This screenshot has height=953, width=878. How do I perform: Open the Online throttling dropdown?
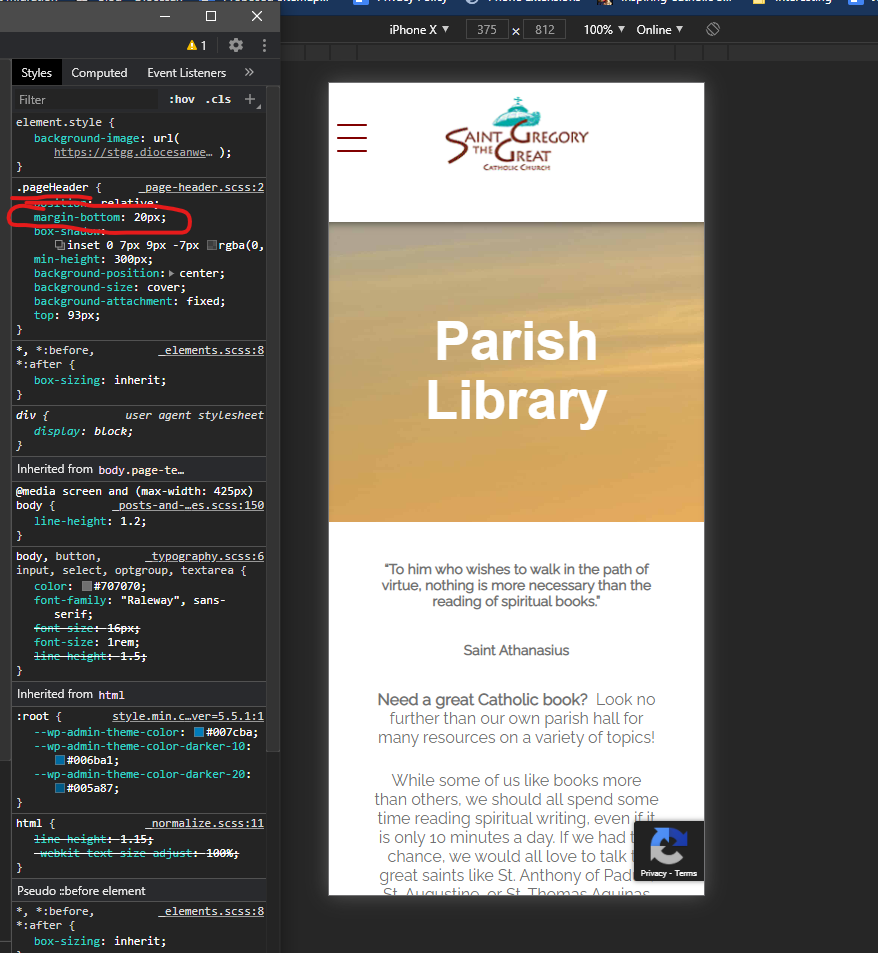pos(659,30)
